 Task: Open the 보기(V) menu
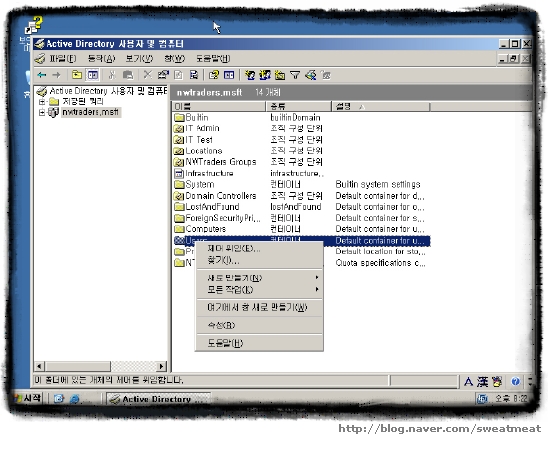point(139,58)
